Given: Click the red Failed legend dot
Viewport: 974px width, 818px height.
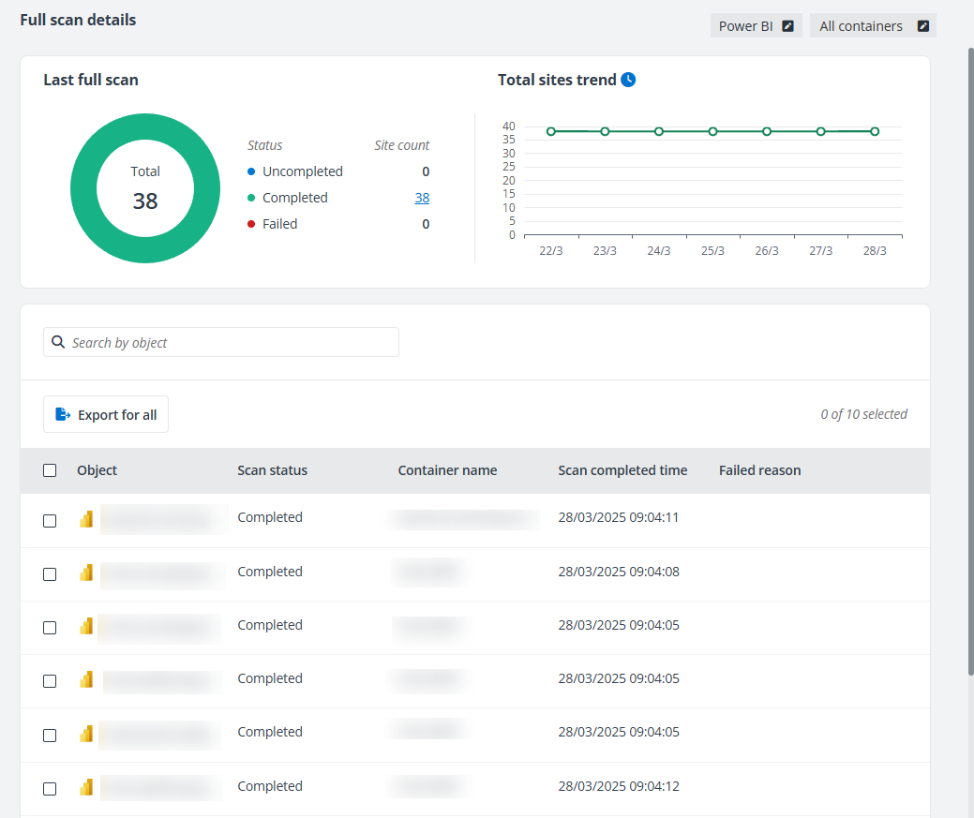Looking at the screenshot, I should tap(251, 223).
